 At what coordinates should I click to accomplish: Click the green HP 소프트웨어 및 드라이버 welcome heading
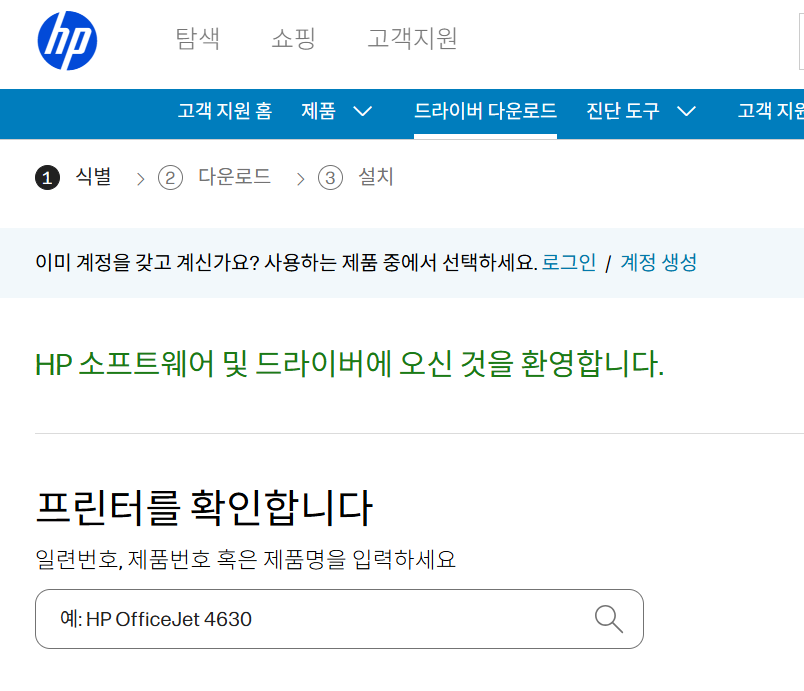[x=350, y=364]
